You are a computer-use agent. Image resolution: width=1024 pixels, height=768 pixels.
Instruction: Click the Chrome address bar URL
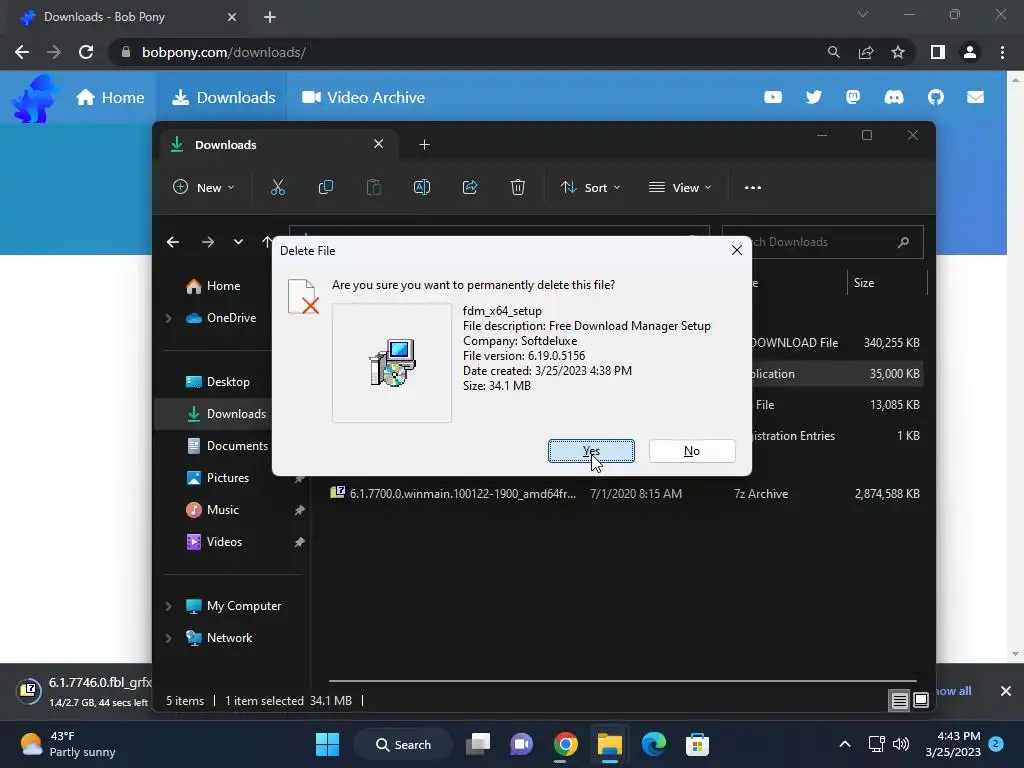223,52
